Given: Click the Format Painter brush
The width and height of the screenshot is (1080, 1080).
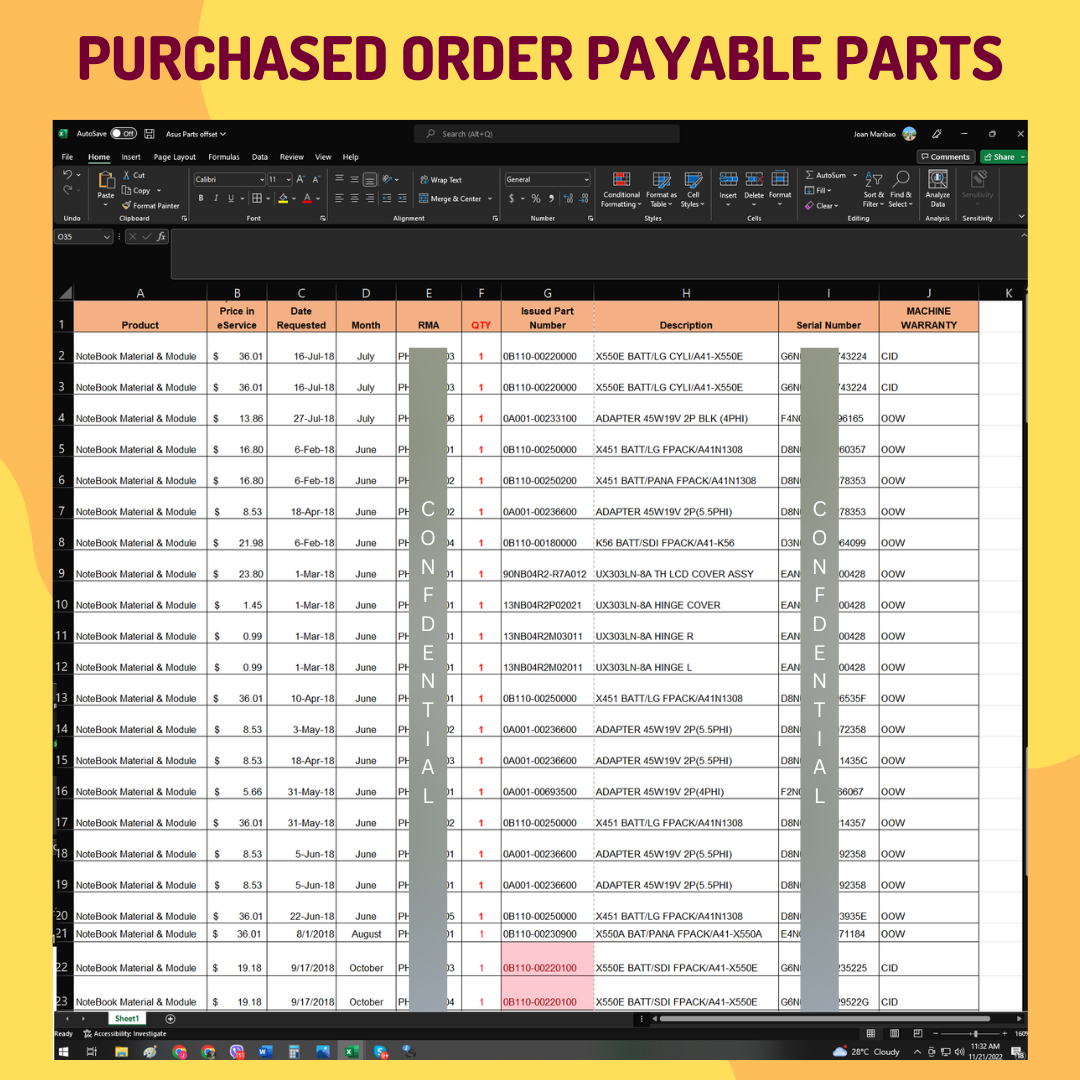Looking at the screenshot, I should [x=127, y=205].
